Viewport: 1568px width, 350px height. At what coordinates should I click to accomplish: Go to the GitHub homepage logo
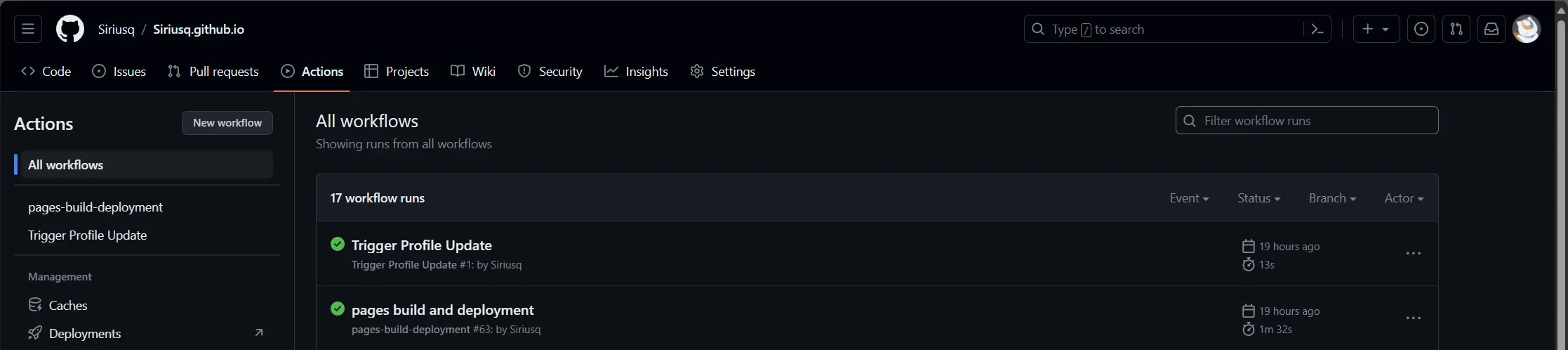point(70,30)
